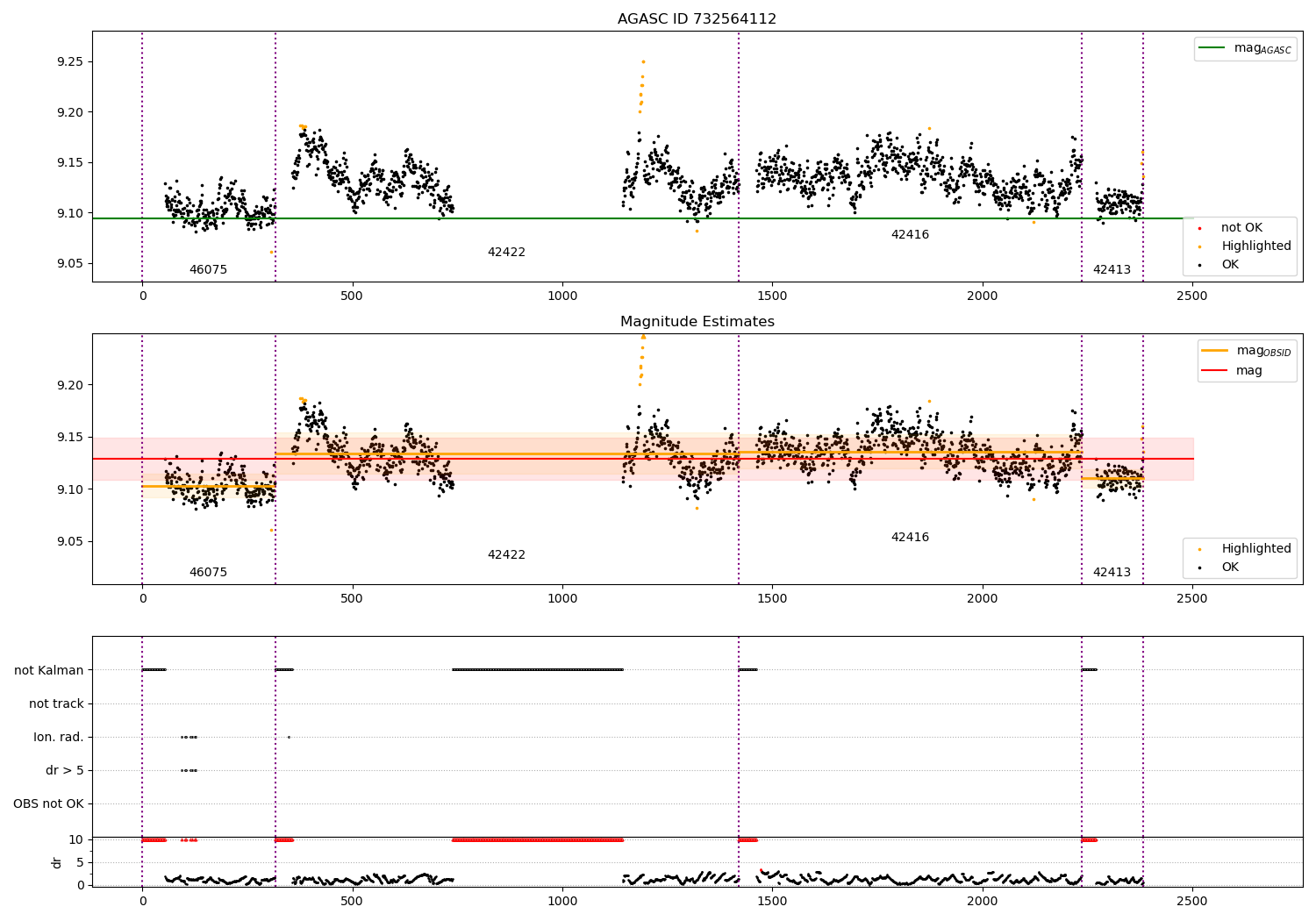The height and width of the screenshot is (921, 1316).
Task: Click 'OK' entry below Highlighted, top legend
Action: pos(1229,265)
